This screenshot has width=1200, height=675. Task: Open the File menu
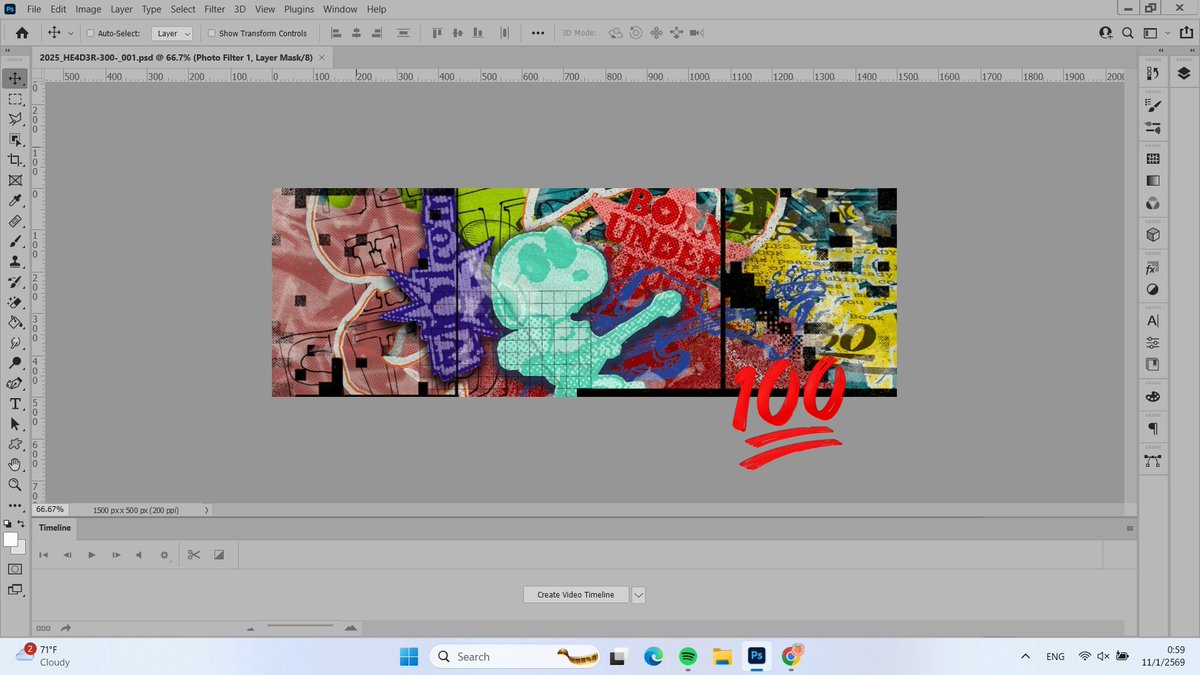[x=33, y=9]
